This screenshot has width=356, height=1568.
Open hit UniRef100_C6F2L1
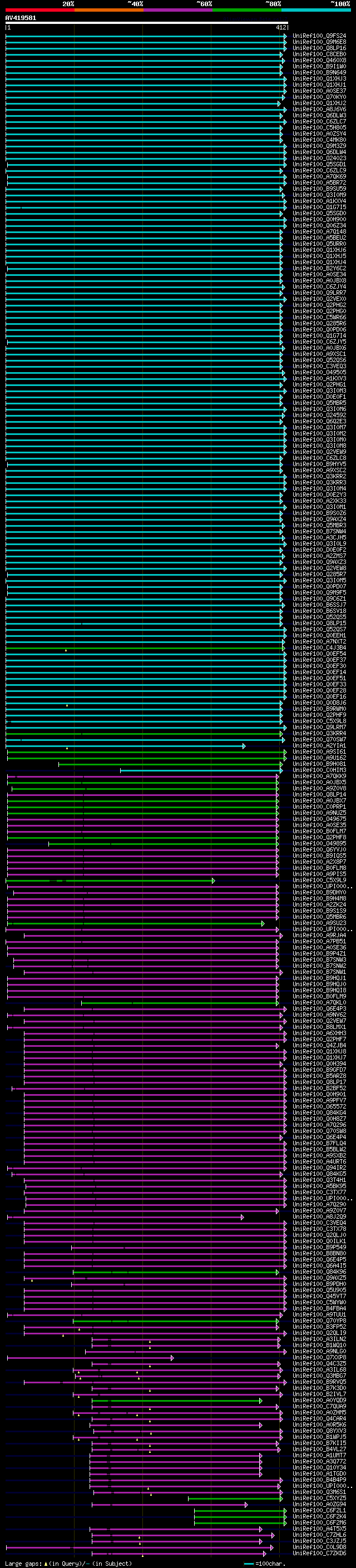coord(319,1510)
